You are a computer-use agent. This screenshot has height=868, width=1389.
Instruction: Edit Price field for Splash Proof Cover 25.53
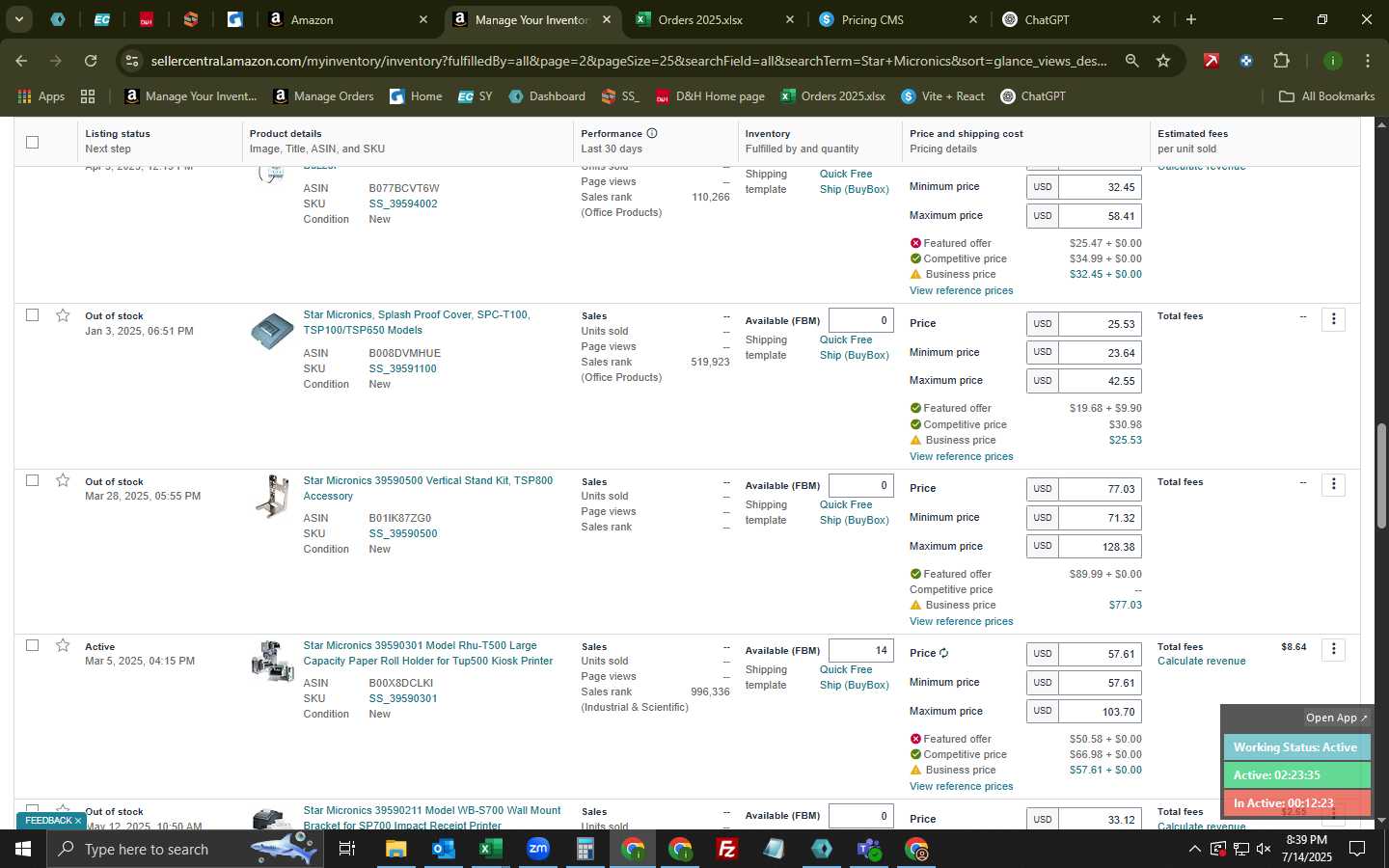[x=1100, y=324]
